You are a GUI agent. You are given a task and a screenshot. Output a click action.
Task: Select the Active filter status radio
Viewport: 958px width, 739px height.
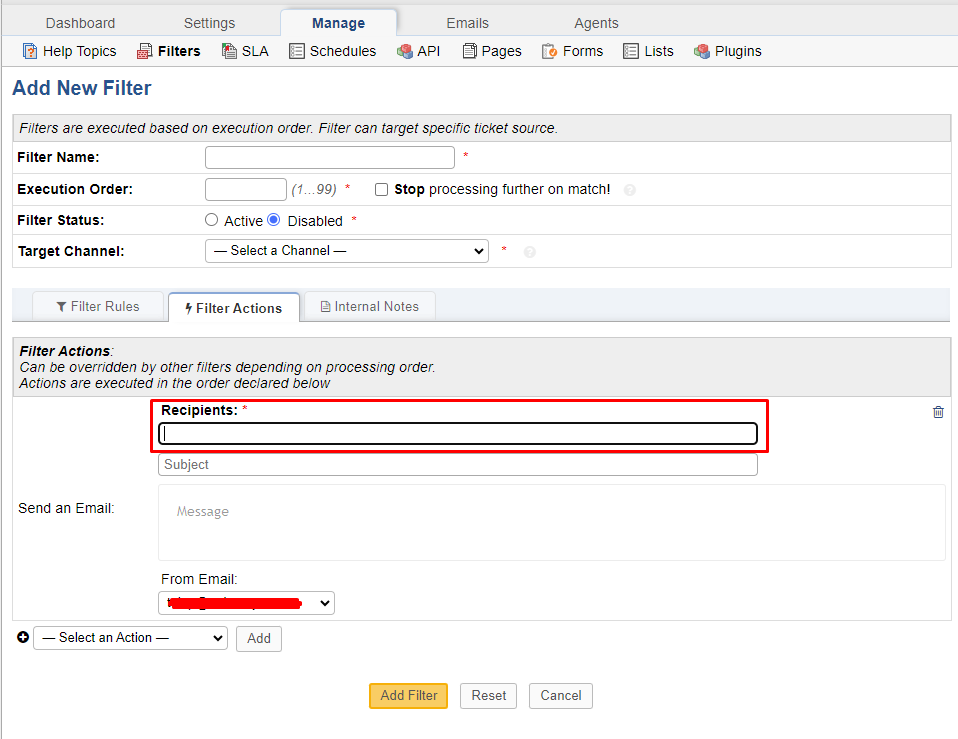[x=211, y=220]
